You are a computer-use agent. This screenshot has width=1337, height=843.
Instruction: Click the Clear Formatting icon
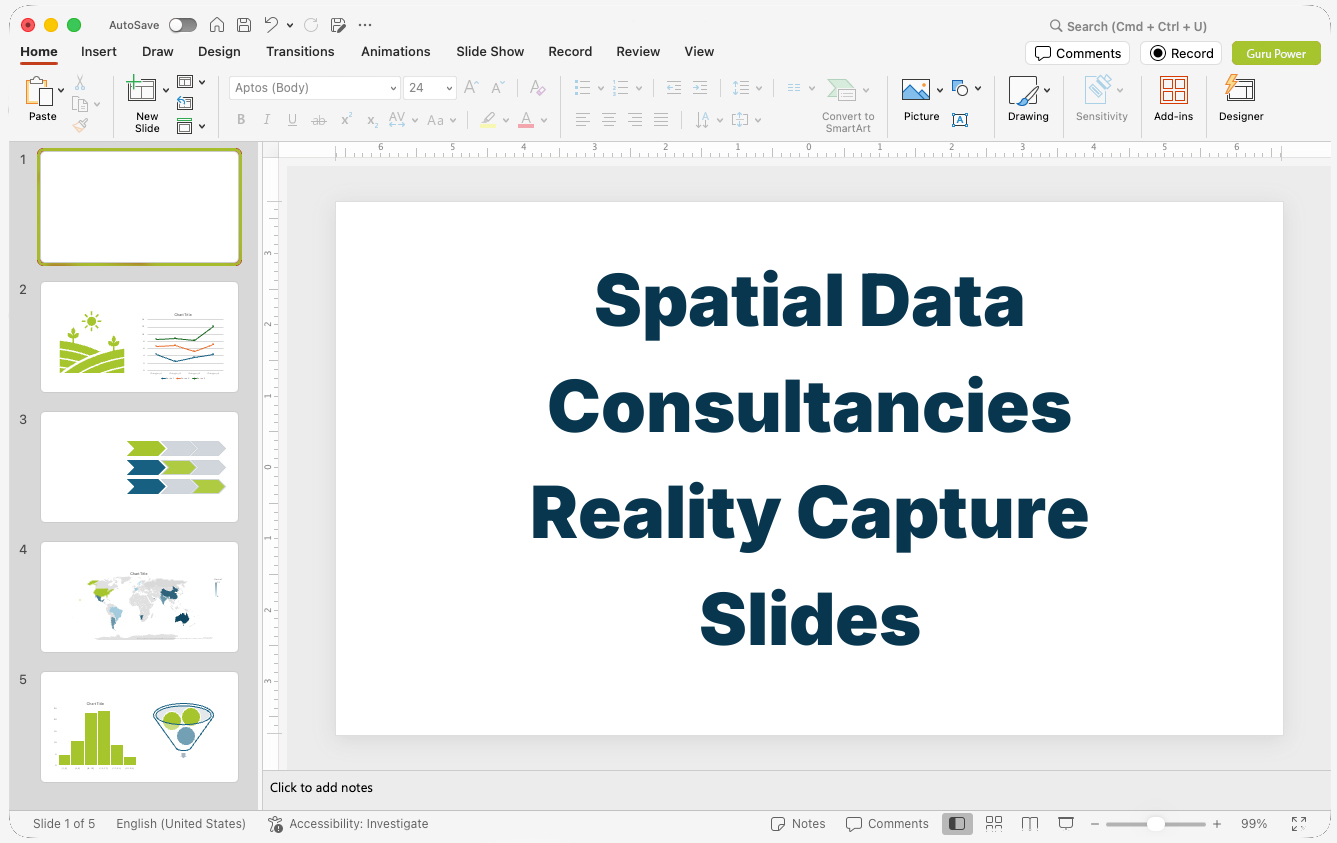coord(537,88)
